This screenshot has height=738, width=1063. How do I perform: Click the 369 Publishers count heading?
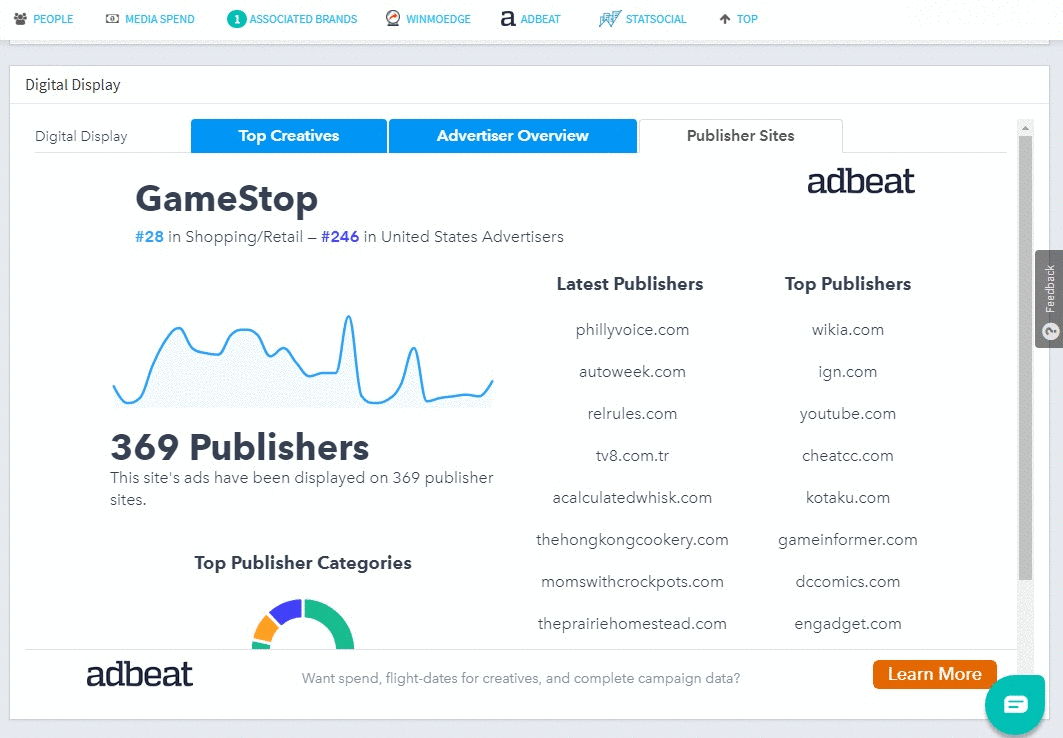point(240,447)
